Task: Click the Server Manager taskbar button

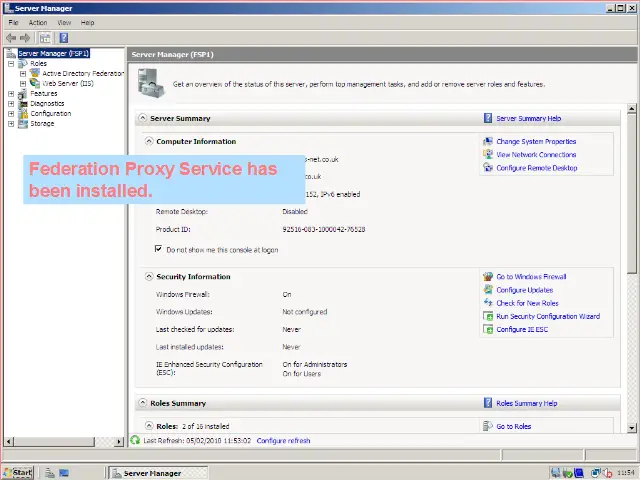Action: tap(158, 473)
